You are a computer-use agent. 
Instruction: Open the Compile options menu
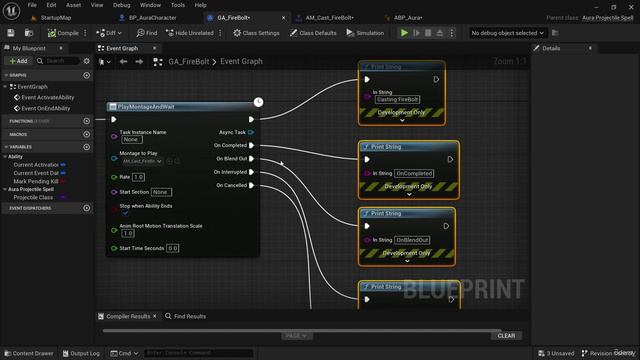click(85, 33)
